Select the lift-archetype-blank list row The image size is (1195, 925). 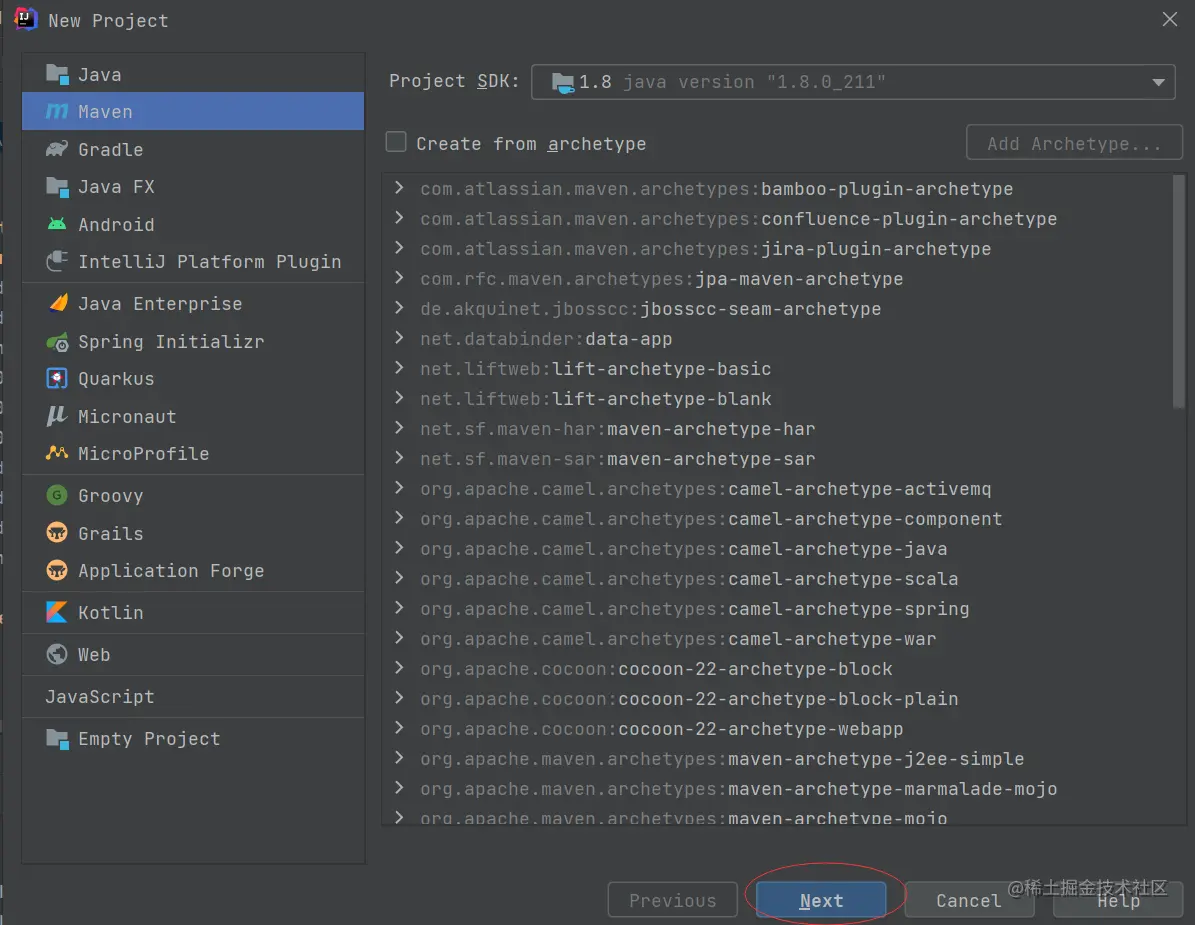click(777, 399)
